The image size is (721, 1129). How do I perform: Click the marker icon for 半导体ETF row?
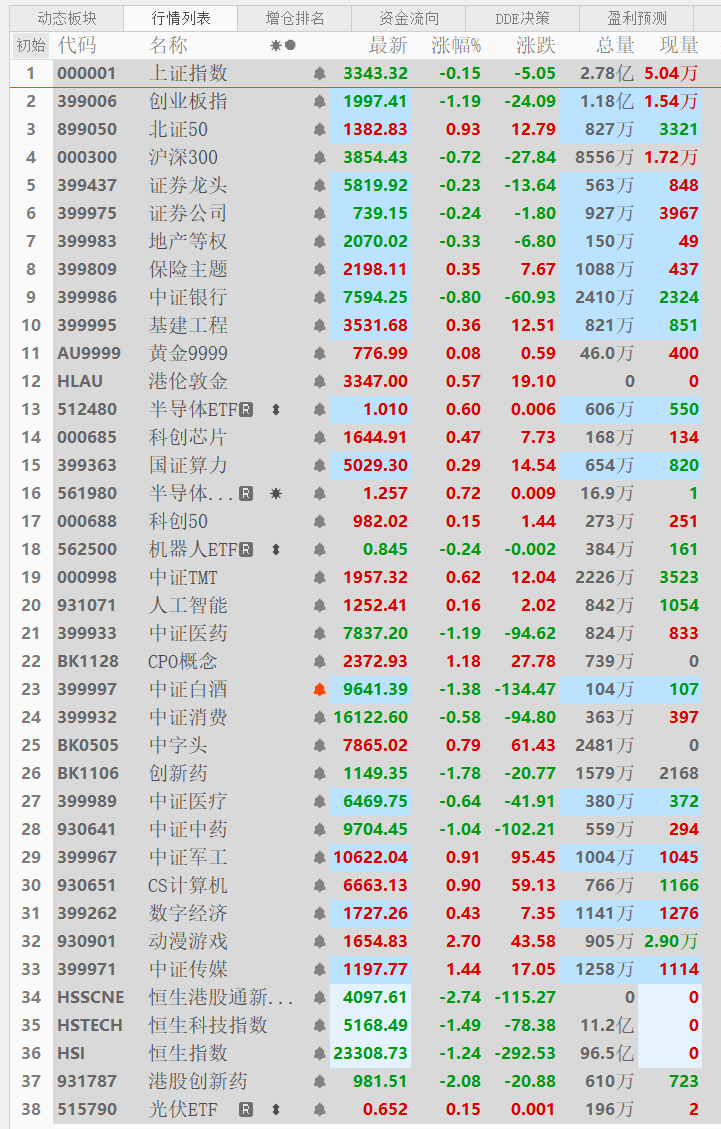[x=276, y=410]
